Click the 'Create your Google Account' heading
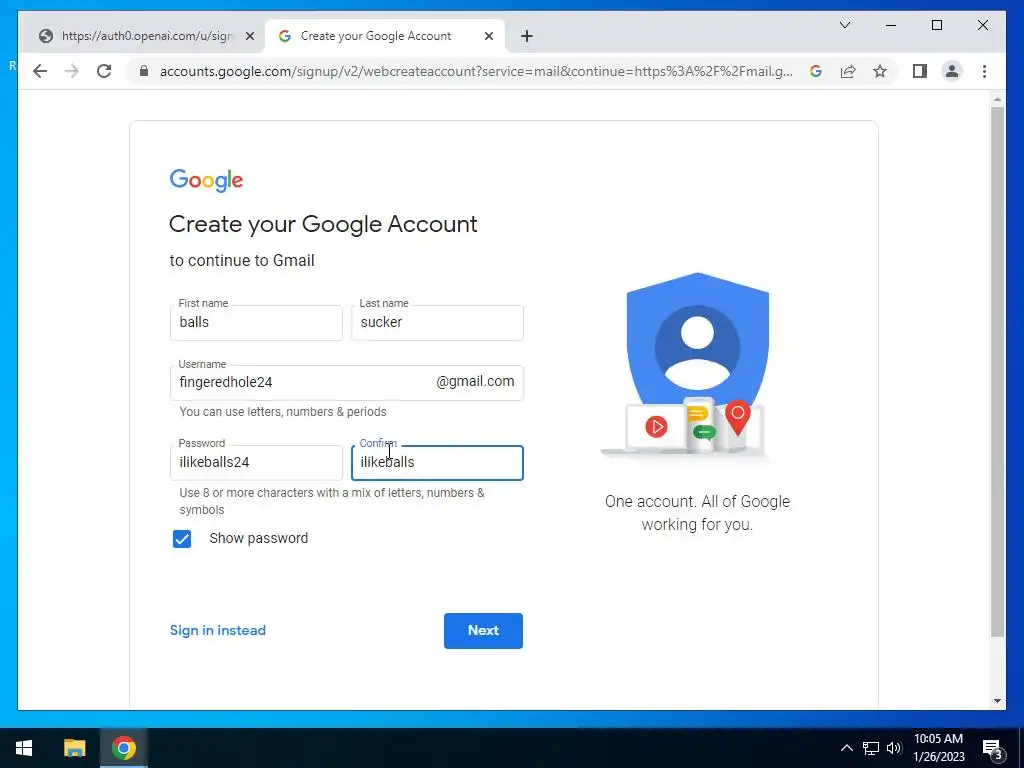 click(323, 225)
